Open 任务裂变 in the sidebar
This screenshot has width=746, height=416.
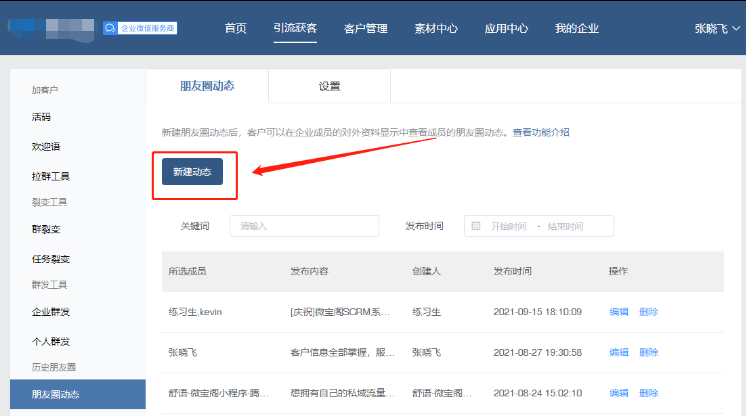[x=50, y=259]
